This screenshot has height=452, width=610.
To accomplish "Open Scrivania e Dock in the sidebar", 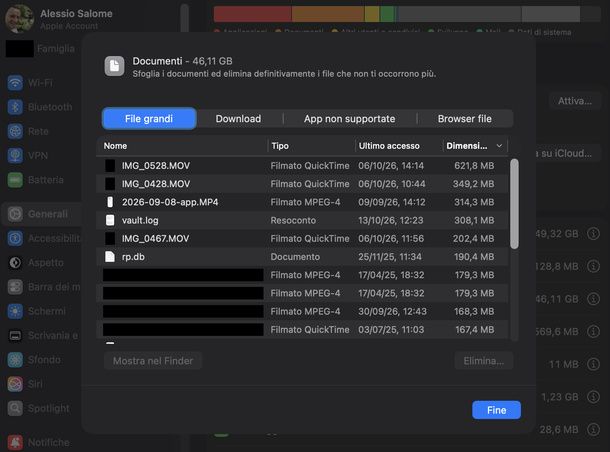I will (x=43, y=335).
